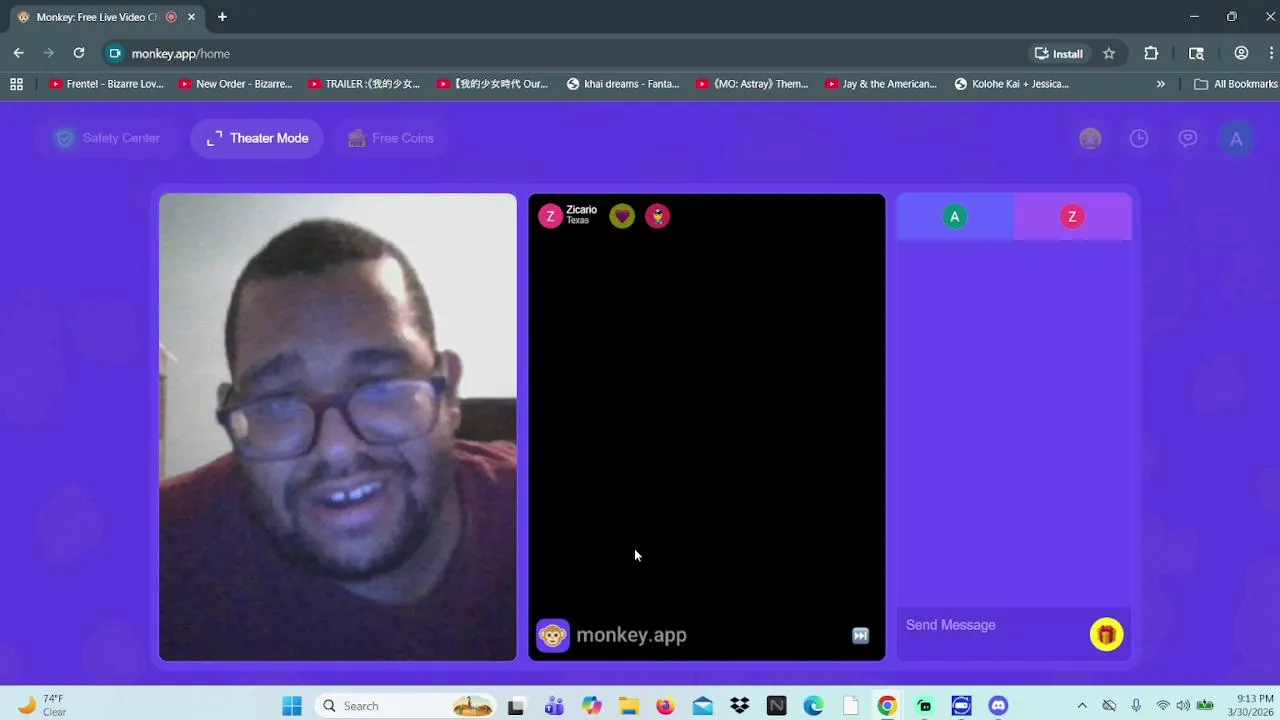Click Zicario's Z profile avatar on video
Screen dimensions: 1280x720
[550, 216]
